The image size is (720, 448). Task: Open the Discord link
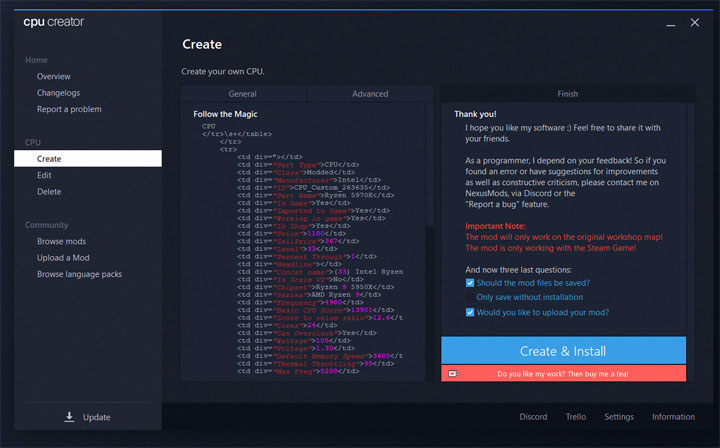tap(533, 417)
